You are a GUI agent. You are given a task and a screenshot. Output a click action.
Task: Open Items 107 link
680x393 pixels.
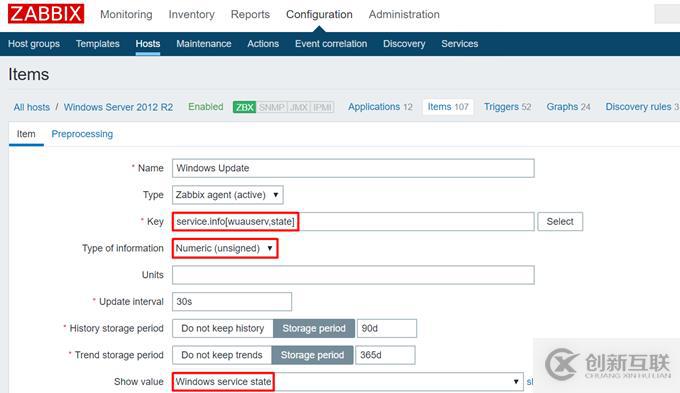[448, 107]
